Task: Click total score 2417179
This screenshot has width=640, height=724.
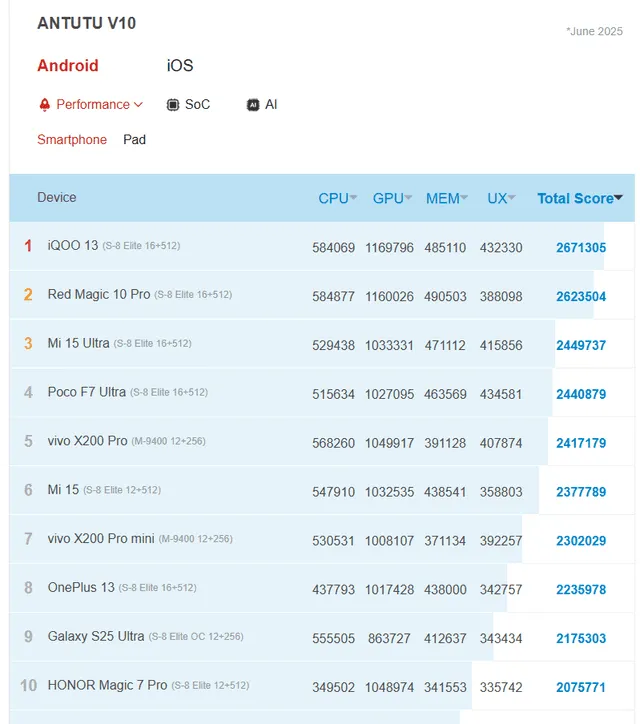Action: [x=581, y=443]
